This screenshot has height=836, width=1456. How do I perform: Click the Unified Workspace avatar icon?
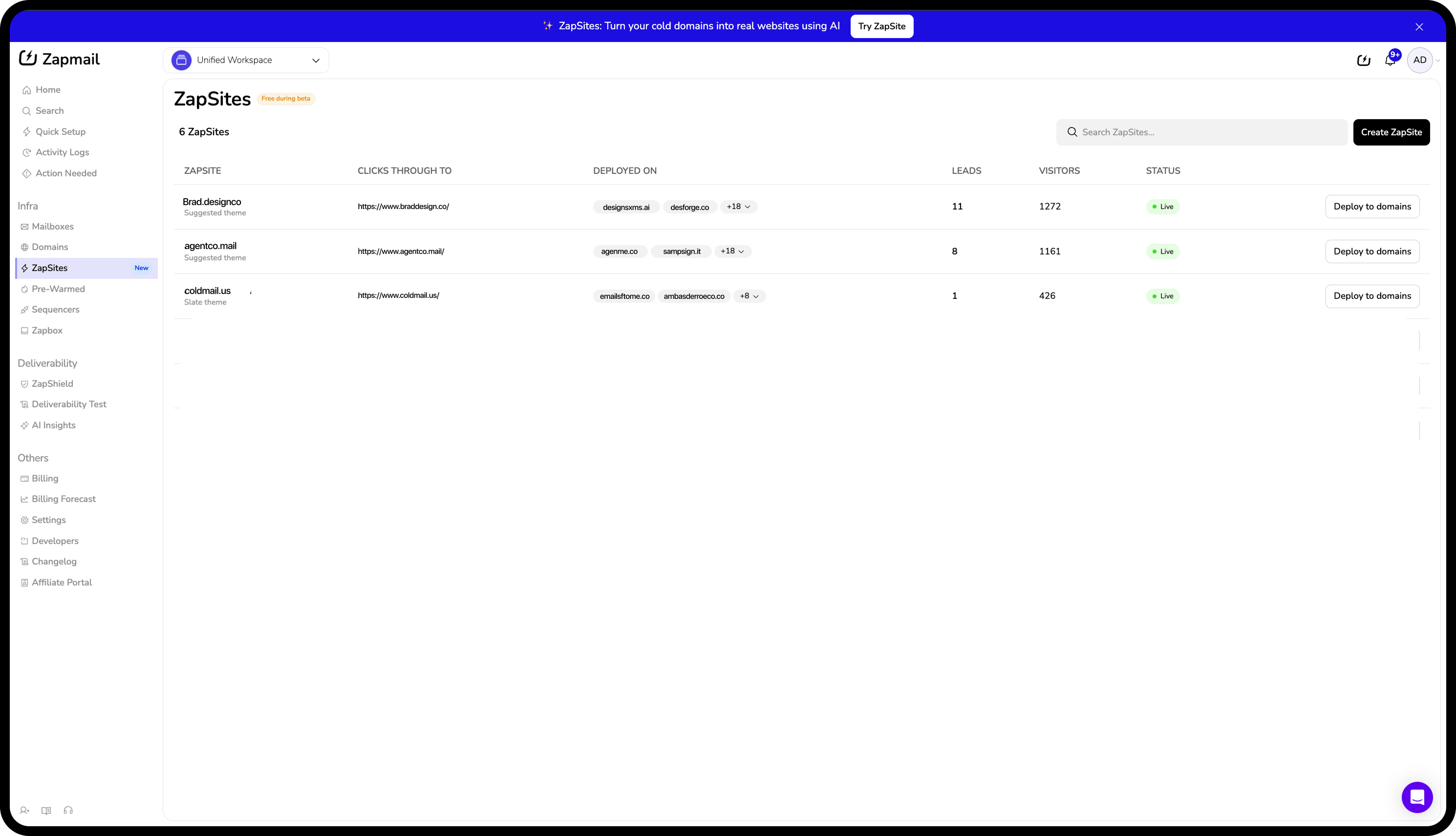pos(181,60)
